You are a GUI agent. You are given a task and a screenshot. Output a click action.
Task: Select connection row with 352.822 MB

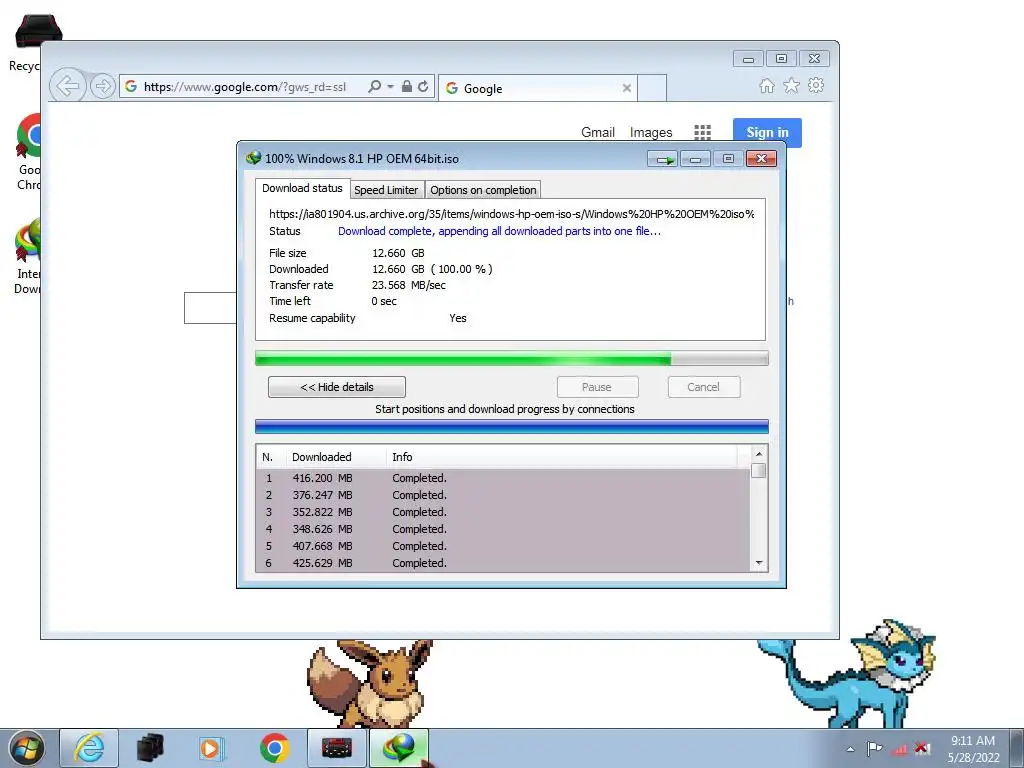tap(504, 512)
